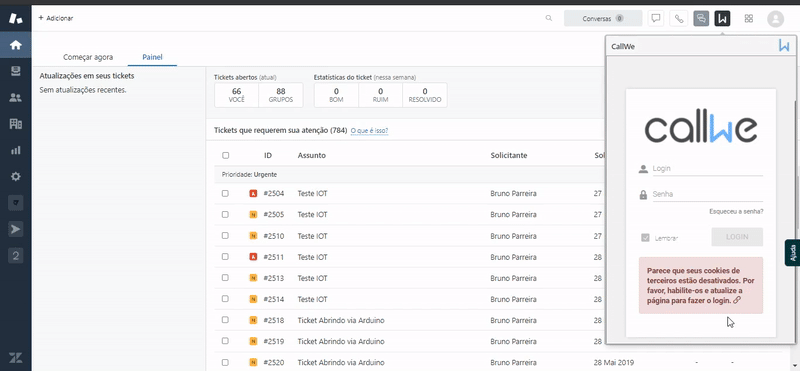Open the chat bubble icon in top bar
This screenshot has width=800, height=371.
pyautogui.click(x=656, y=18)
